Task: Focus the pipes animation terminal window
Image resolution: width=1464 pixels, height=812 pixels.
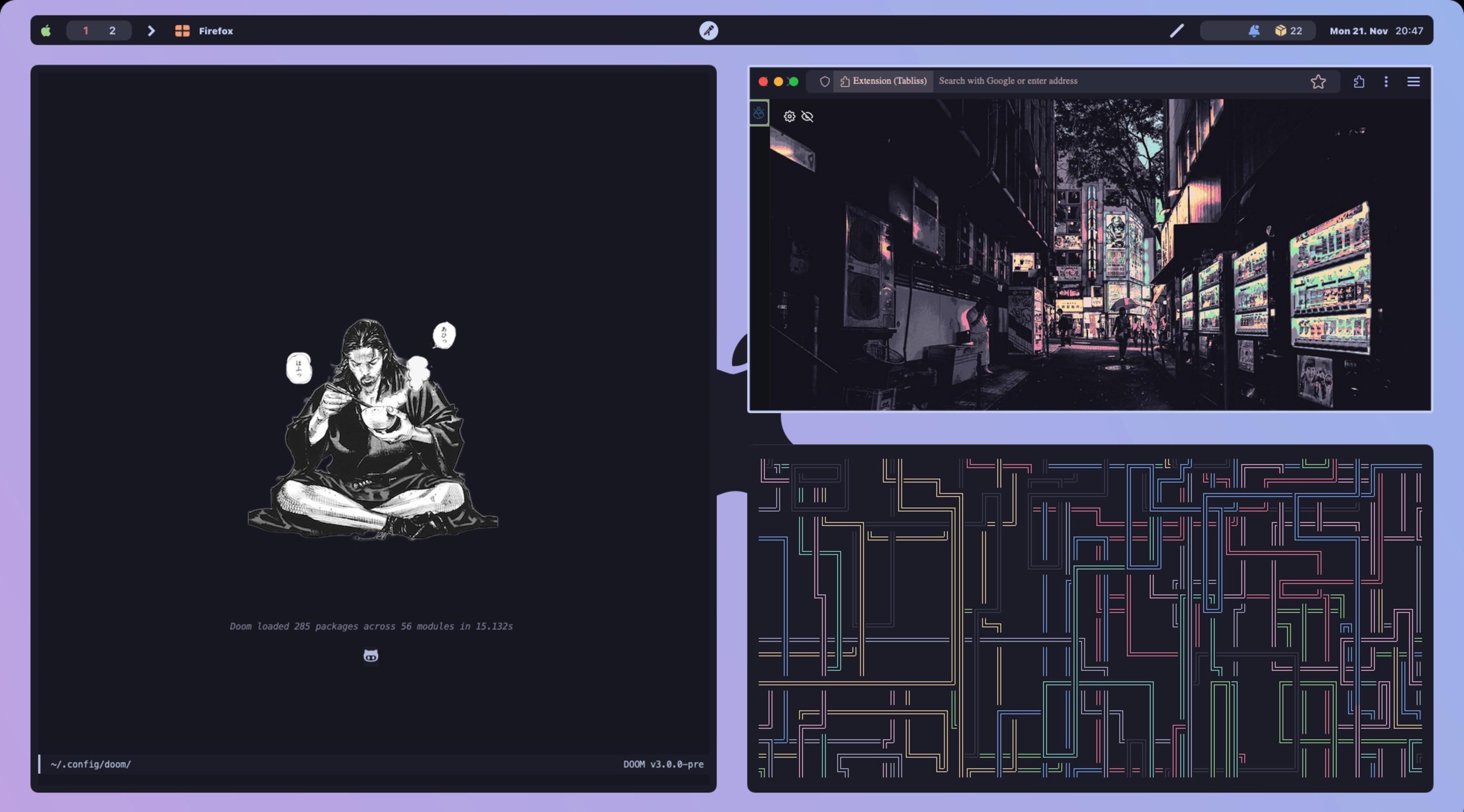Action: click(x=1090, y=618)
